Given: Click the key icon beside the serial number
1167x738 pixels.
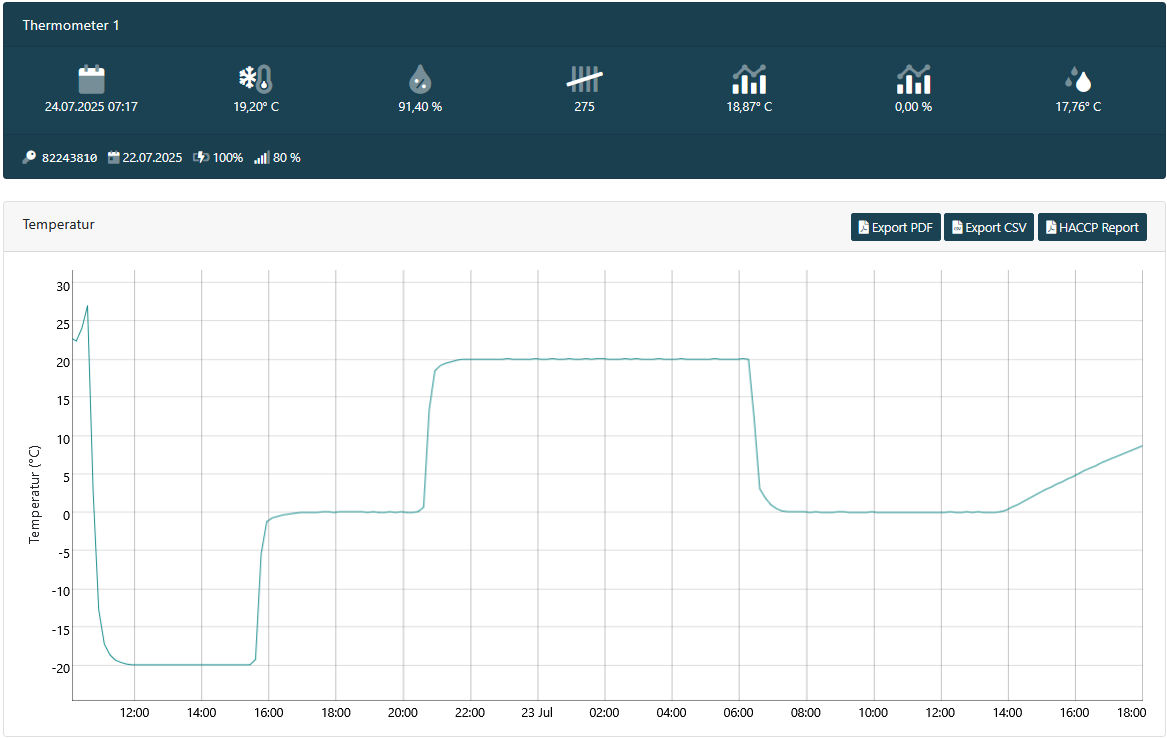Looking at the screenshot, I should (x=29, y=158).
